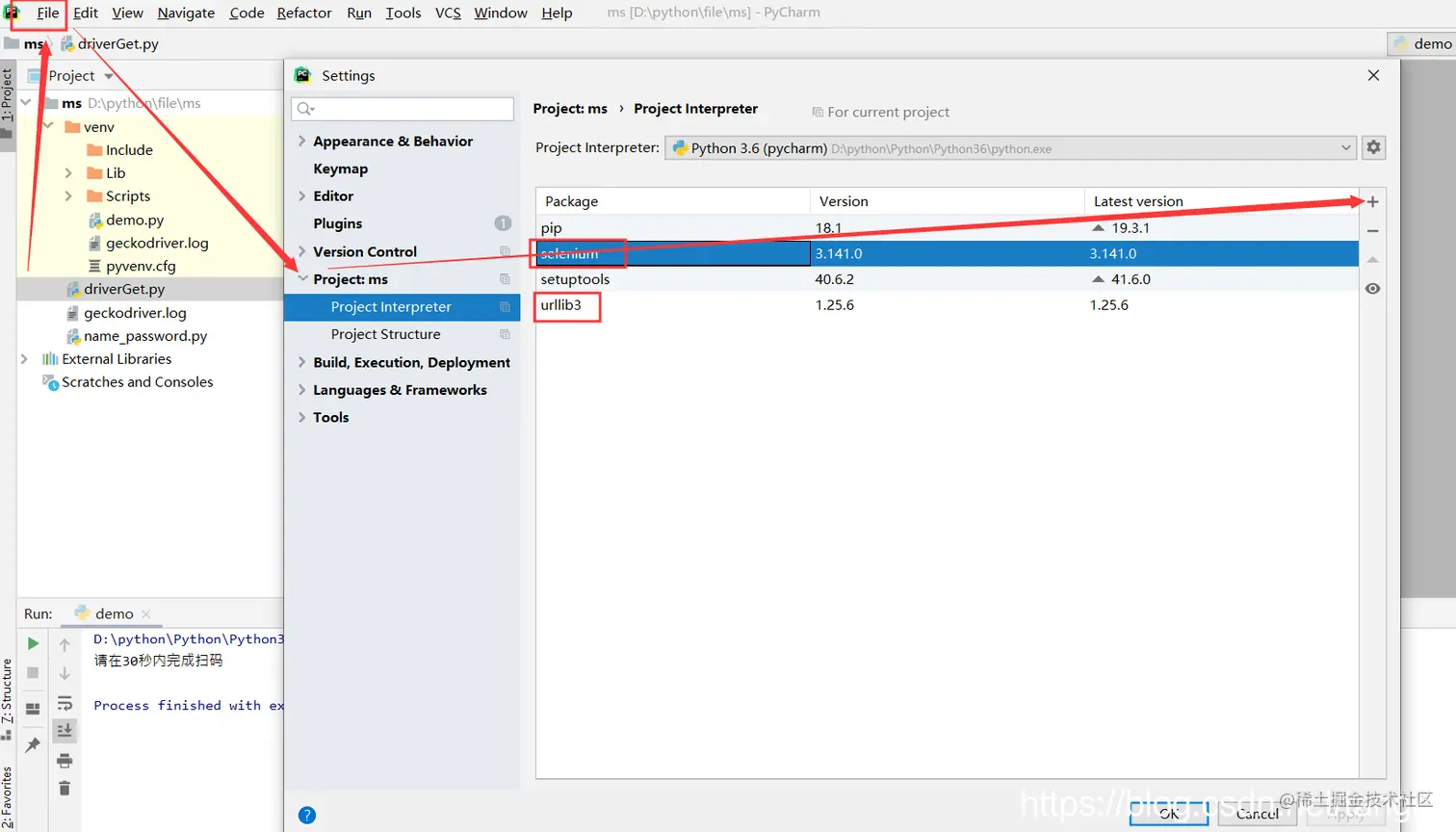The height and width of the screenshot is (832, 1456).
Task: Click the stop process square icon
Action: coord(33,673)
